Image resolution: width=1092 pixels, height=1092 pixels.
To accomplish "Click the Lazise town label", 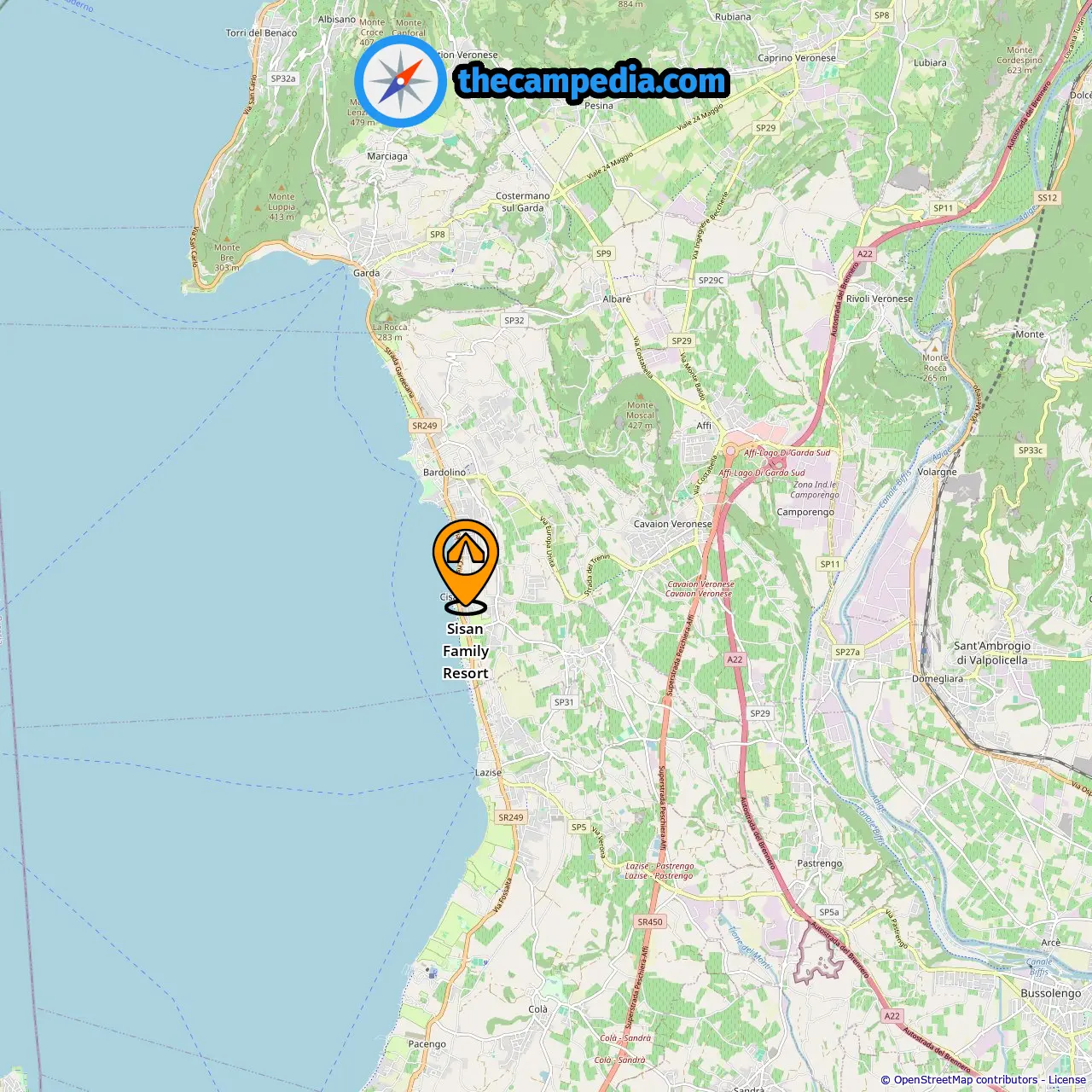I will (x=488, y=773).
